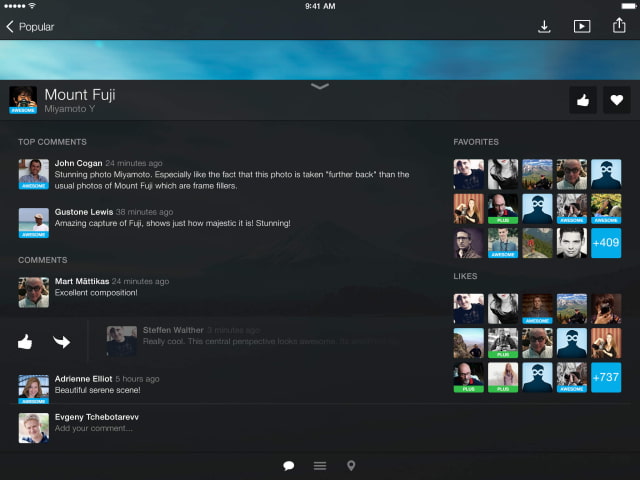This screenshot has height=480, width=640.
Task: Open Mart Mättikas's profile name
Action: (82, 281)
